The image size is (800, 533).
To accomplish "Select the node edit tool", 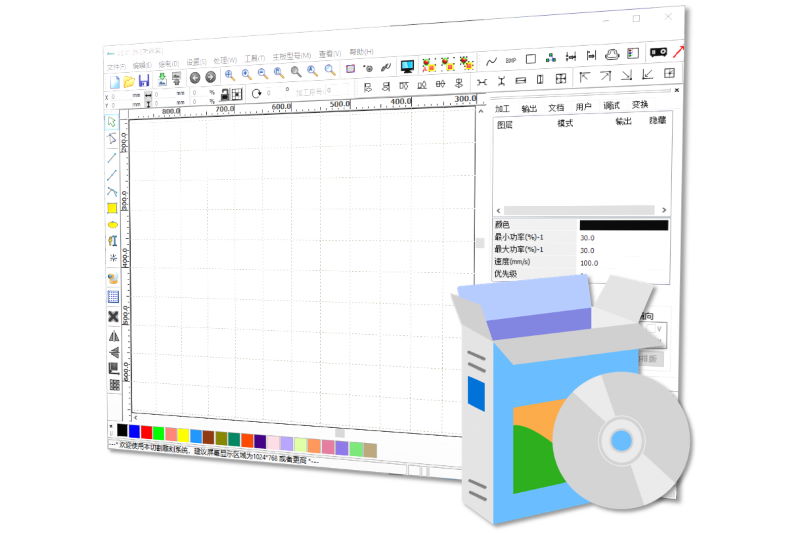I will click(x=112, y=138).
